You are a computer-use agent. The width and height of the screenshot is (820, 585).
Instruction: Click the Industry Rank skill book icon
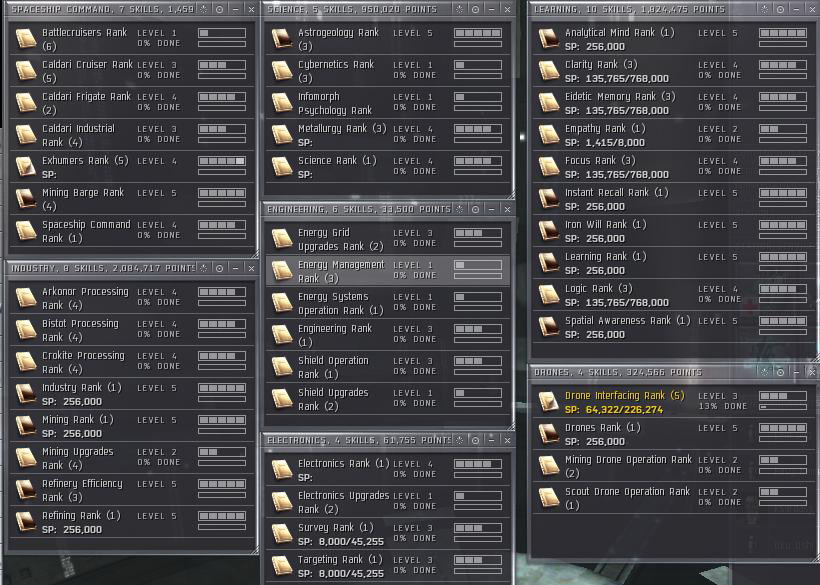tap(26, 394)
